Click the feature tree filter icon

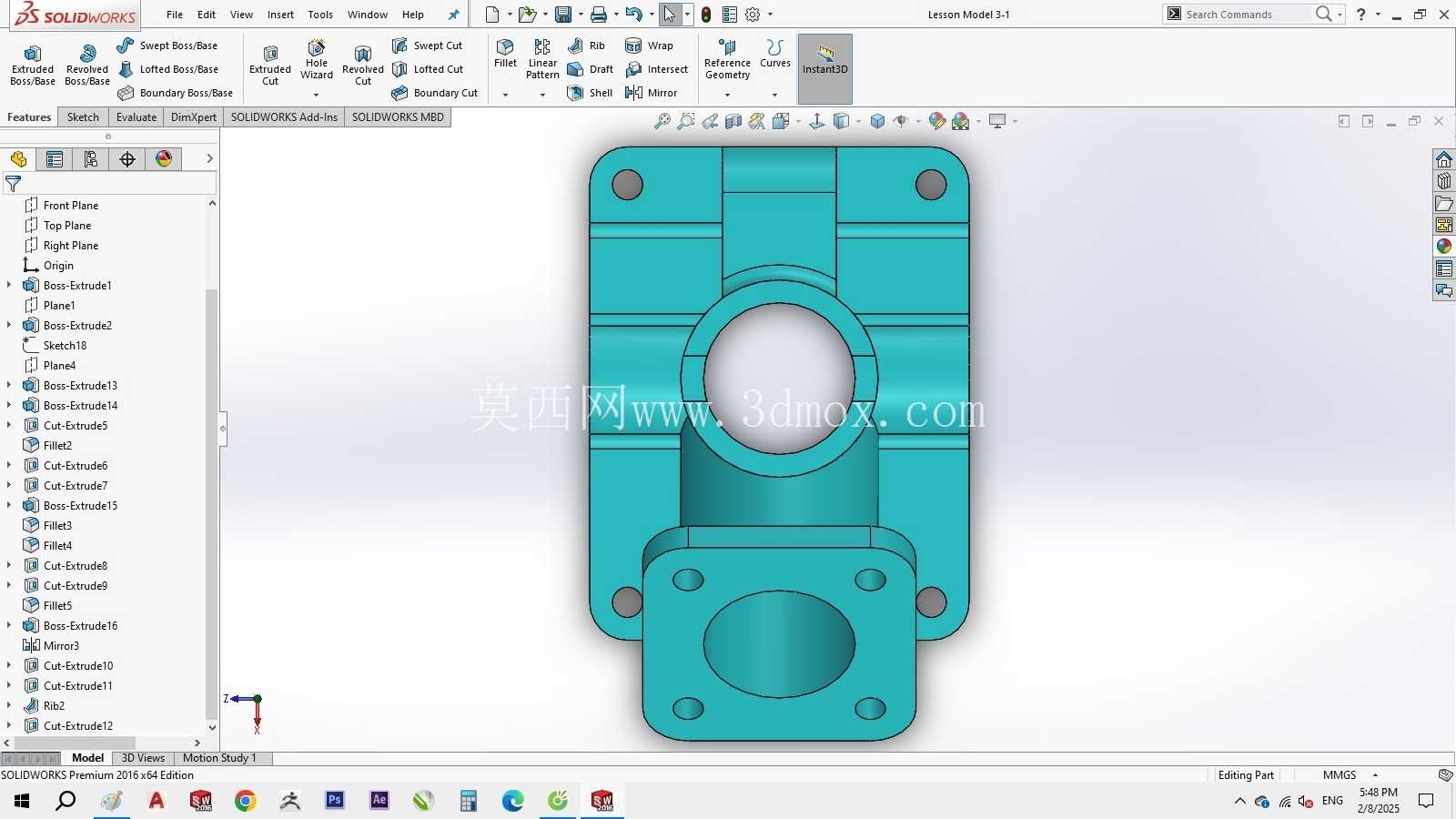pyautogui.click(x=13, y=184)
